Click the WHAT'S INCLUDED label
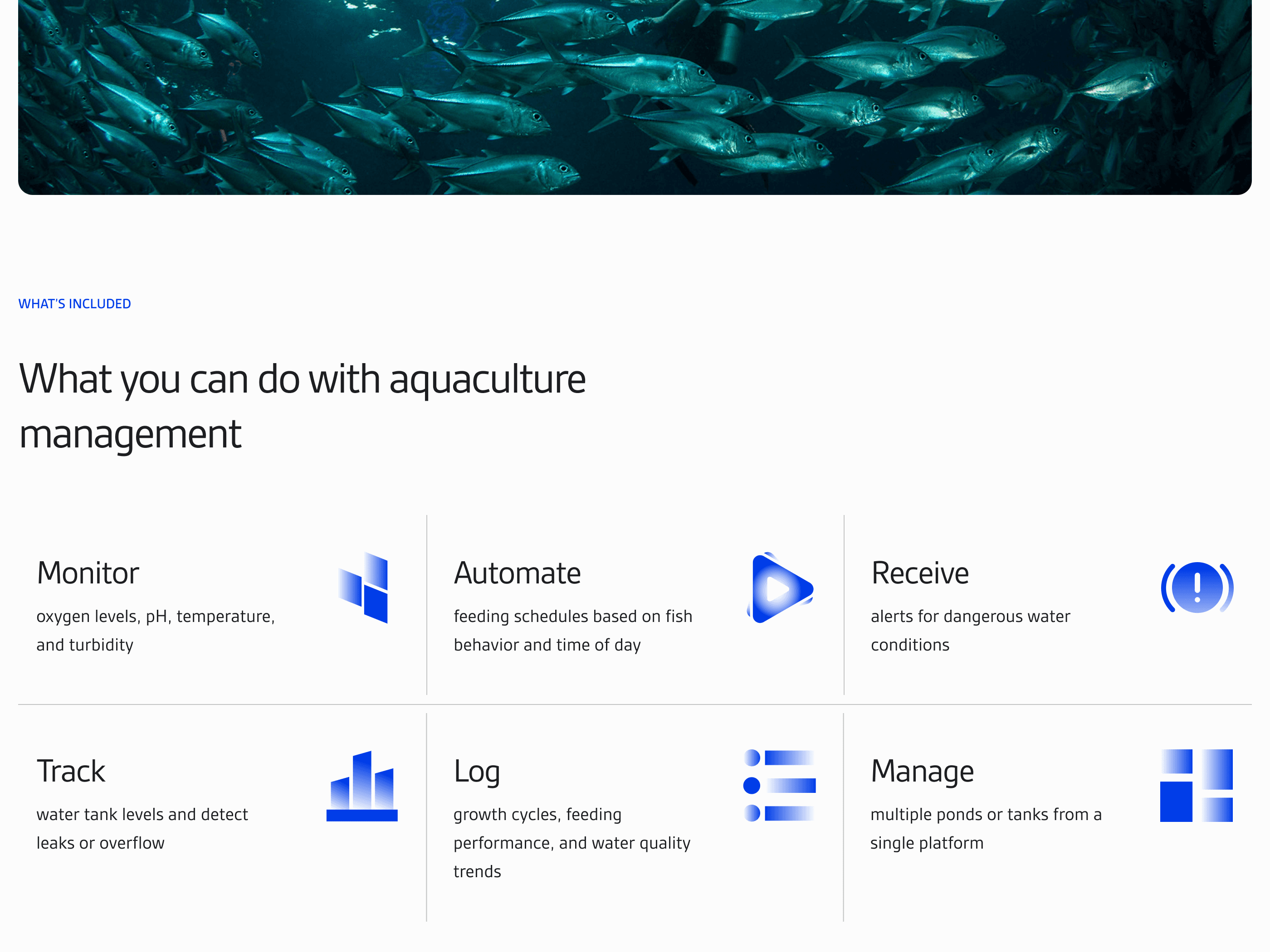Viewport: 1270px width, 952px height. click(x=75, y=304)
